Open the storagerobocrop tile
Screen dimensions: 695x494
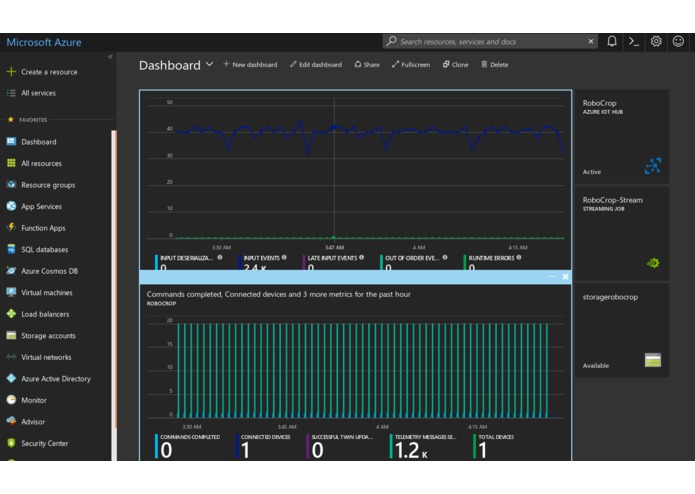point(622,331)
